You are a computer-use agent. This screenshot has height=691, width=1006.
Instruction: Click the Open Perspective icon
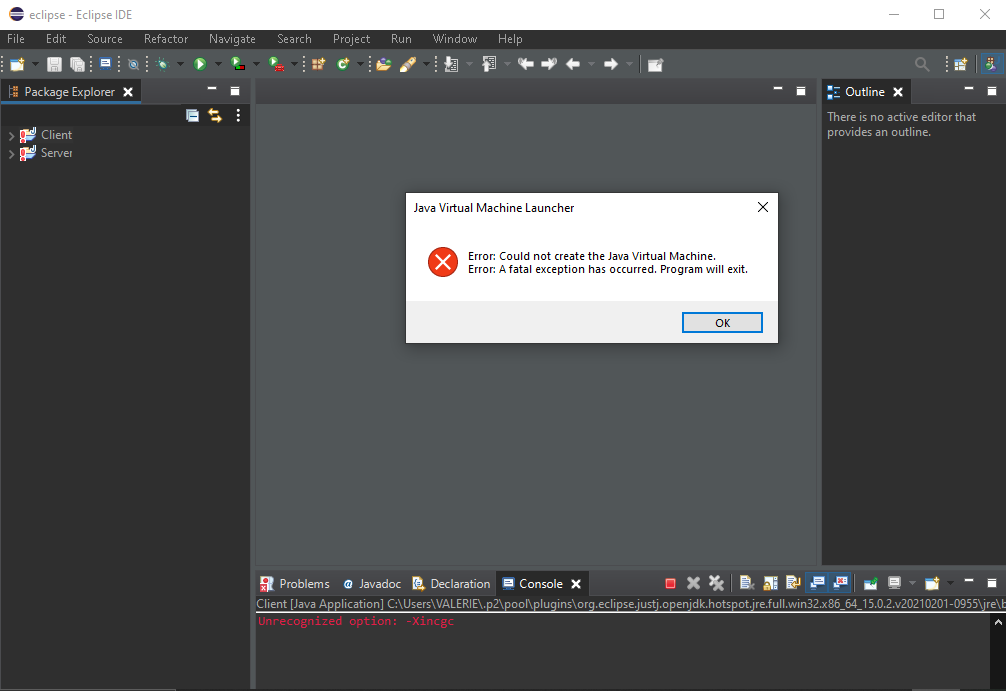[960, 64]
